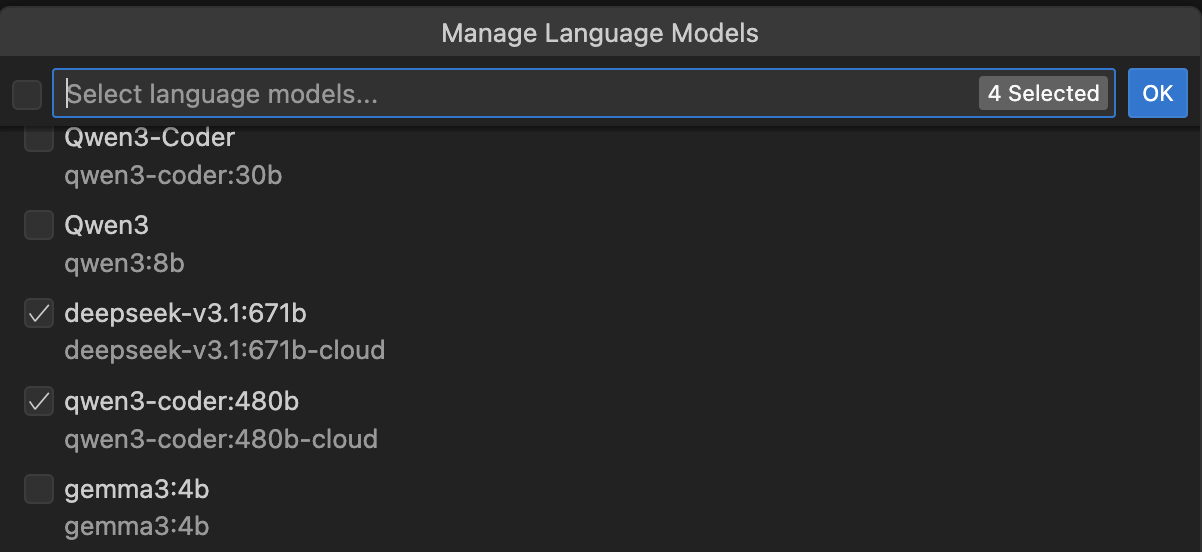The width and height of the screenshot is (1202, 552).
Task: Deselect the qwen3-coder:480b checkbox
Action: click(x=39, y=402)
